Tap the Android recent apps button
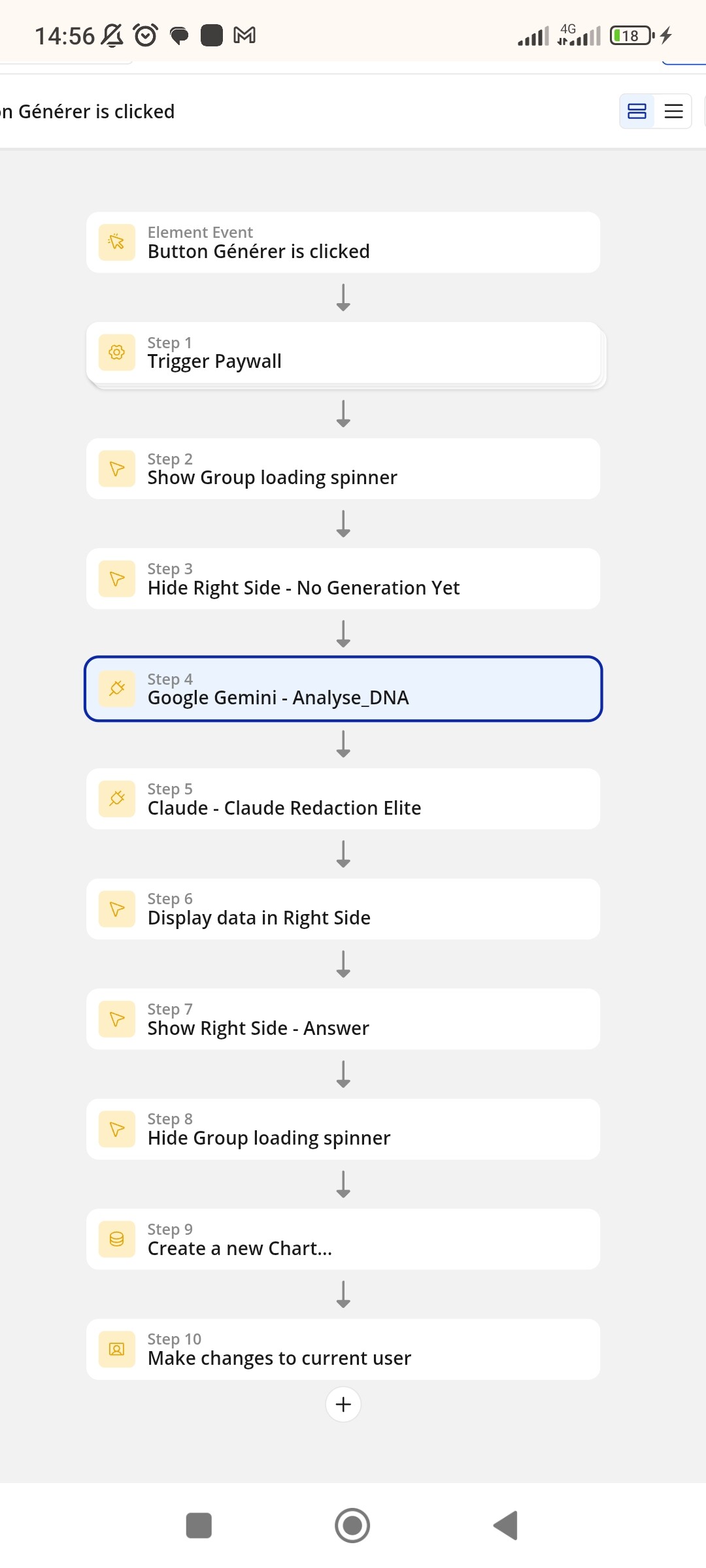 199,1526
